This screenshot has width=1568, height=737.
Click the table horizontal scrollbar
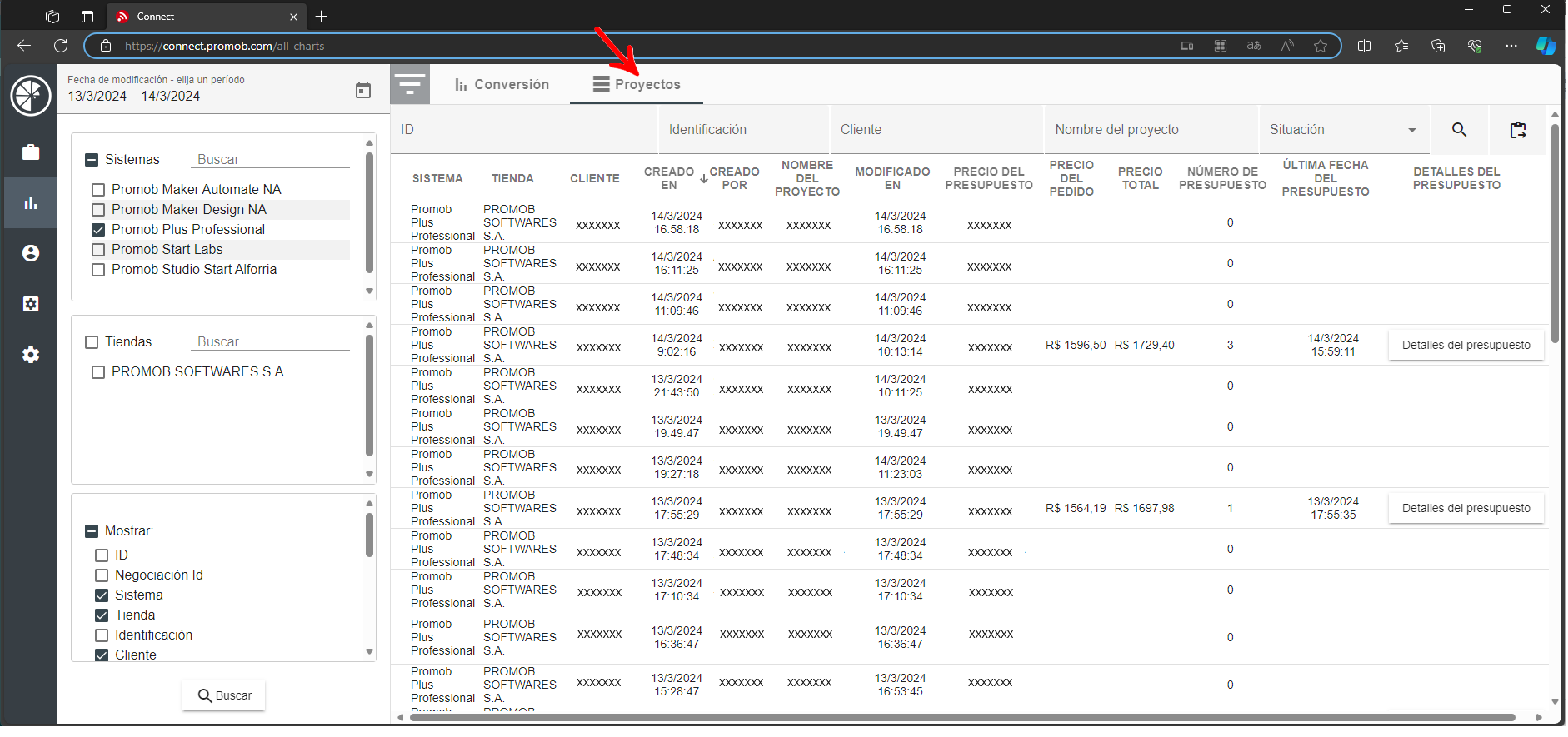(961, 717)
